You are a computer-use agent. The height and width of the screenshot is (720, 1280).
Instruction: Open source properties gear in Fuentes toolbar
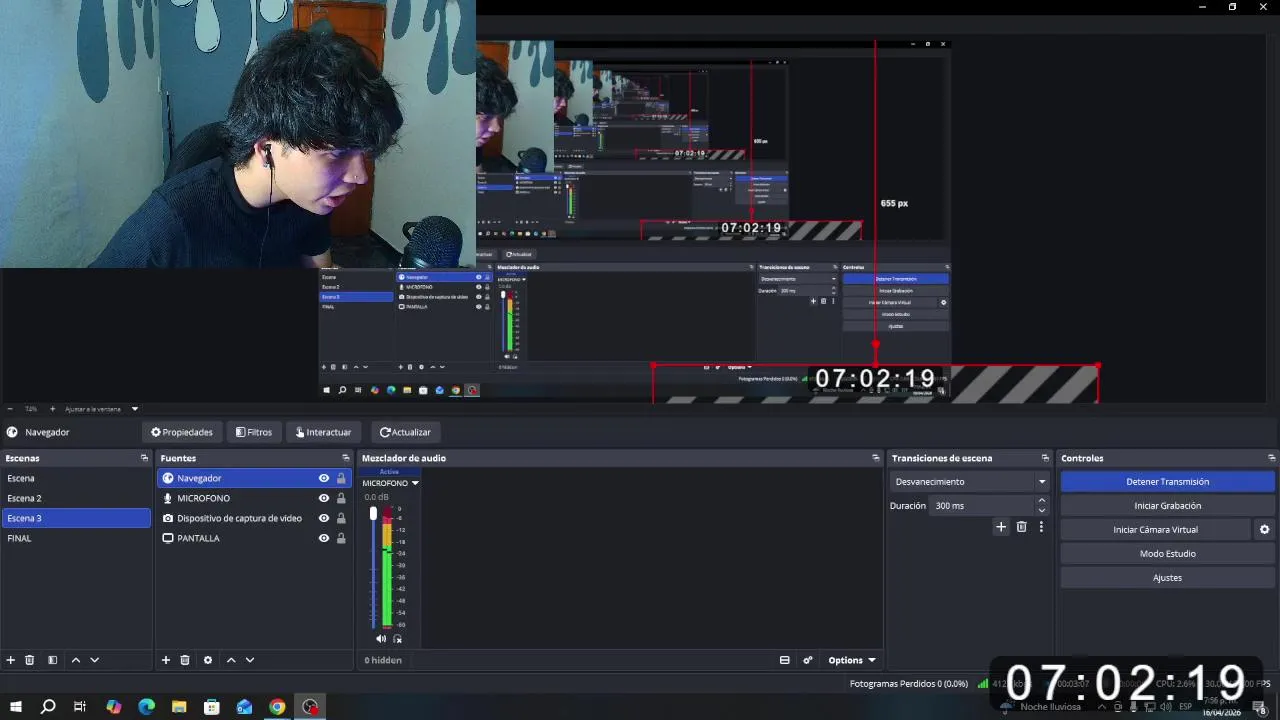click(208, 660)
